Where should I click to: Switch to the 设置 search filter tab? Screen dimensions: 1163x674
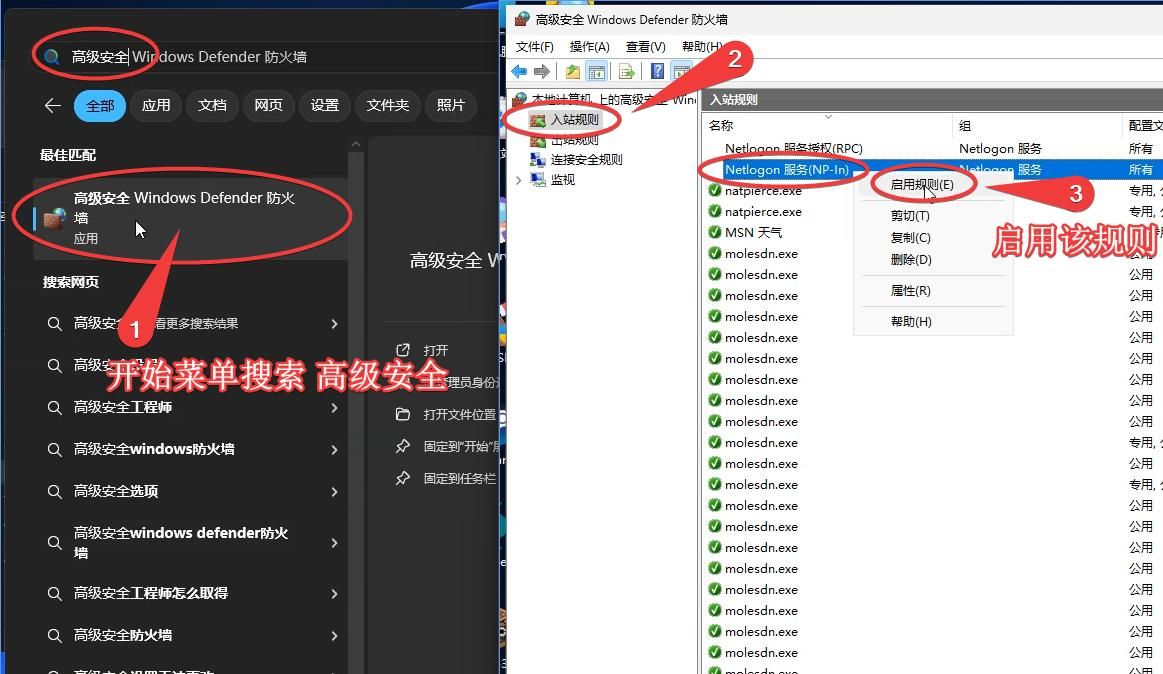324,105
